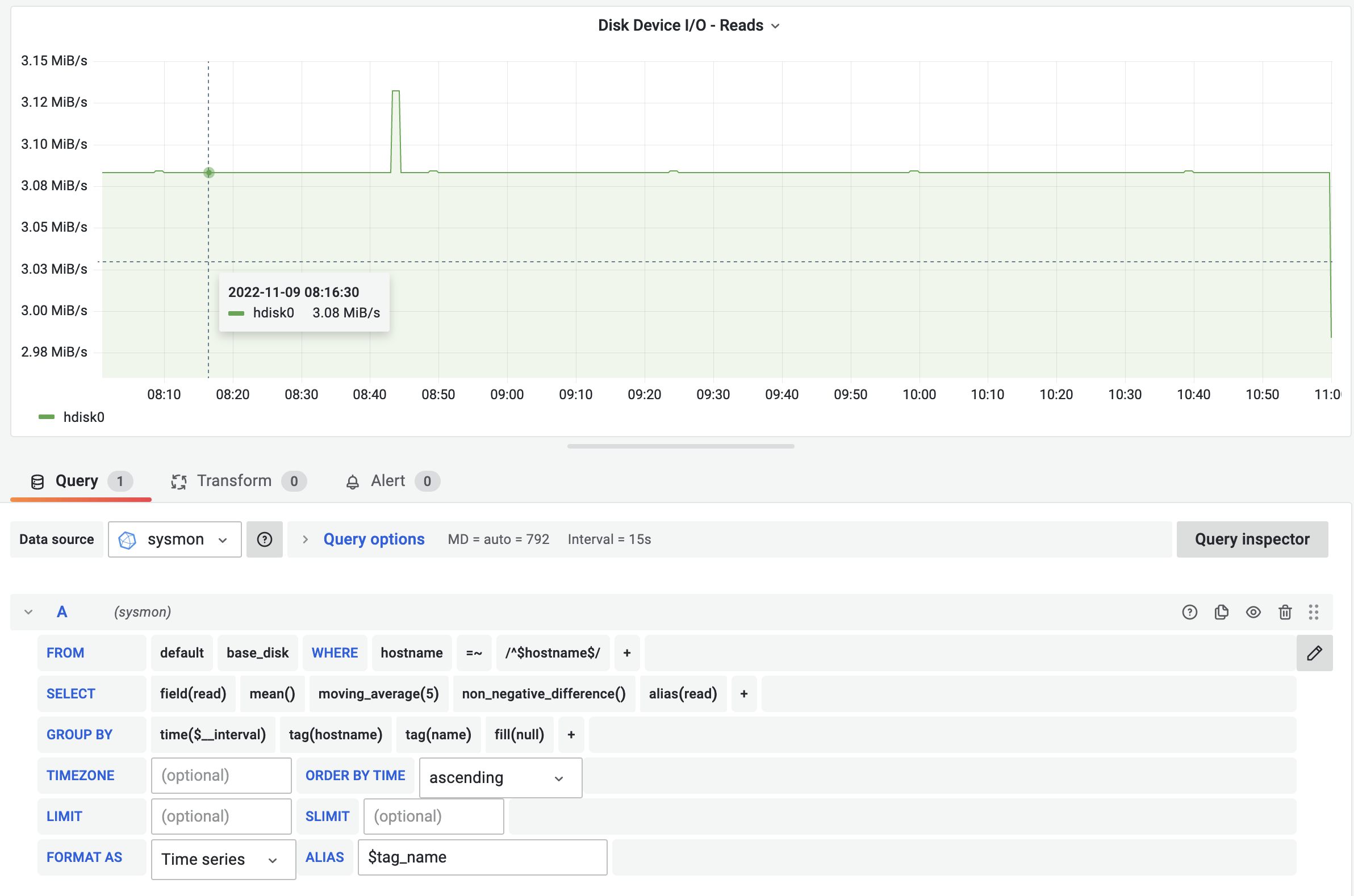Screen dimensions: 1354x896
Task: Open raw query editor with the pencil icon
Action: 1315,652
